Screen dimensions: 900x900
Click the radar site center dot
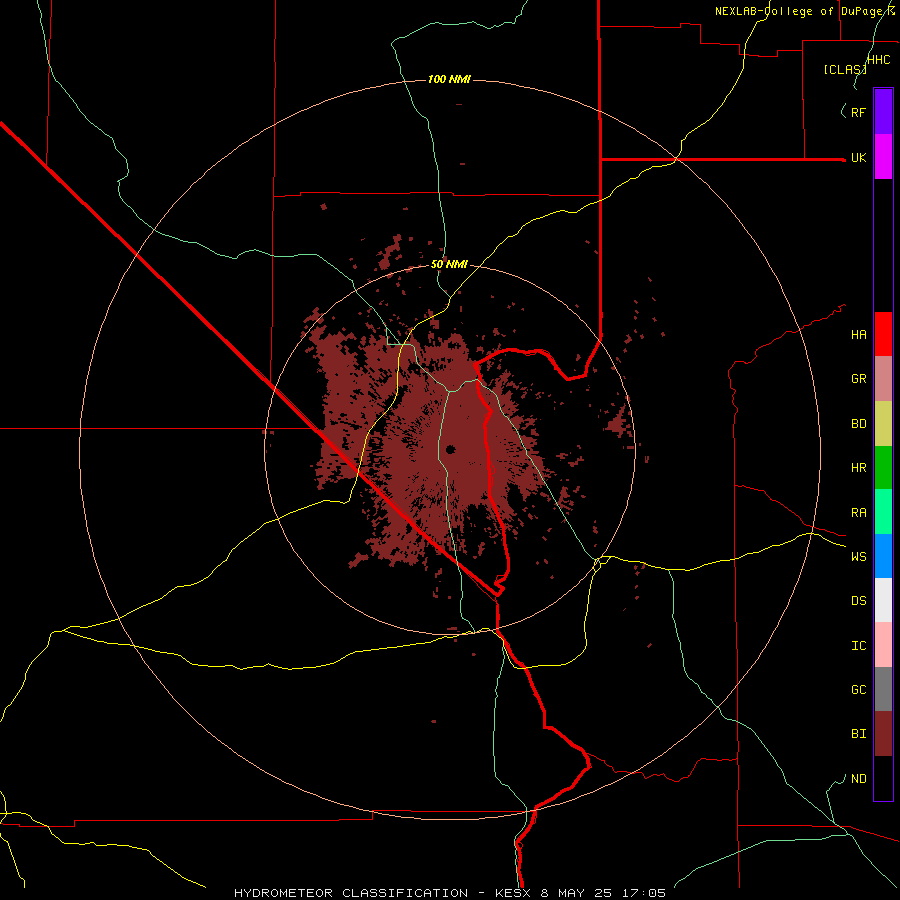(450, 449)
